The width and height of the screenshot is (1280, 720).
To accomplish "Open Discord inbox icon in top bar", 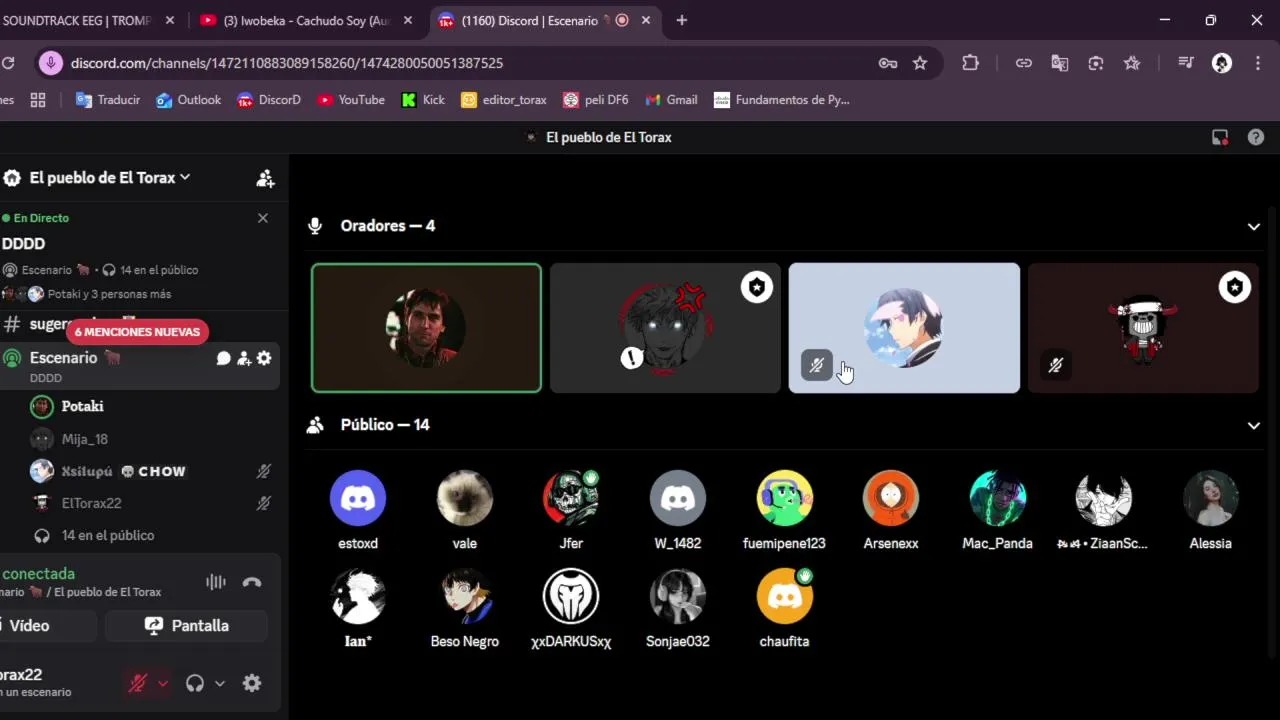I will (1220, 138).
